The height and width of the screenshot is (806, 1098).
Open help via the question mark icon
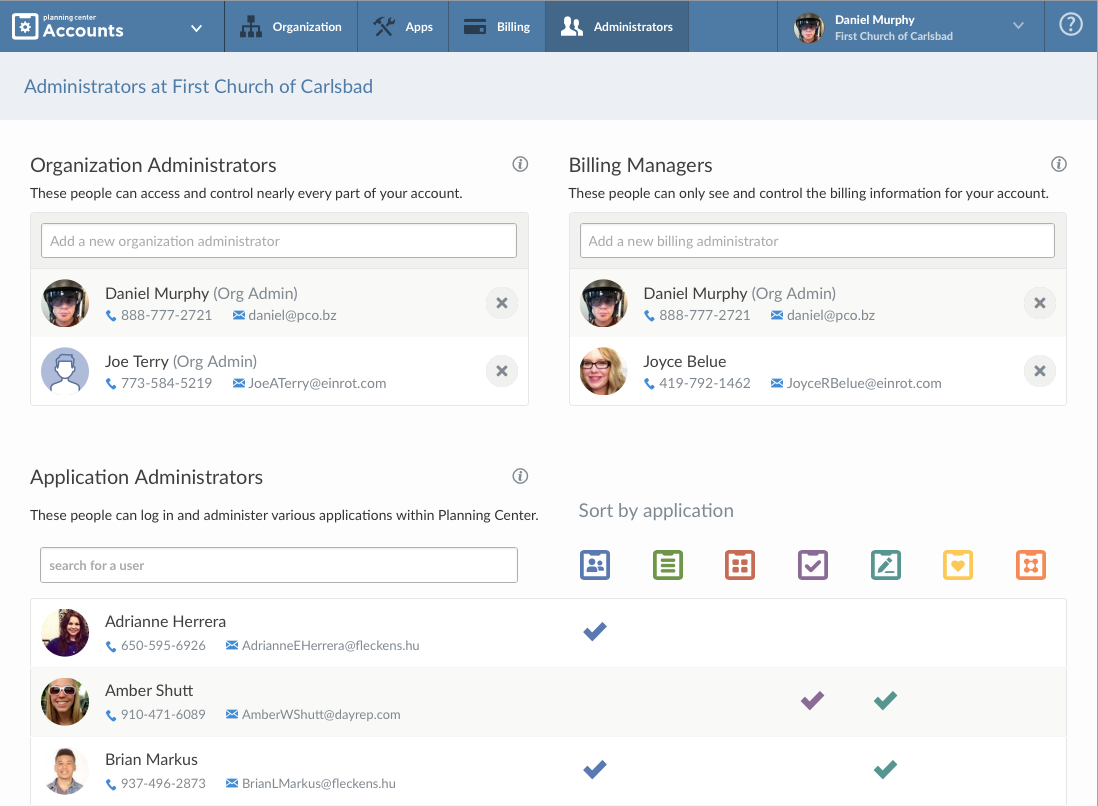[x=1070, y=27]
